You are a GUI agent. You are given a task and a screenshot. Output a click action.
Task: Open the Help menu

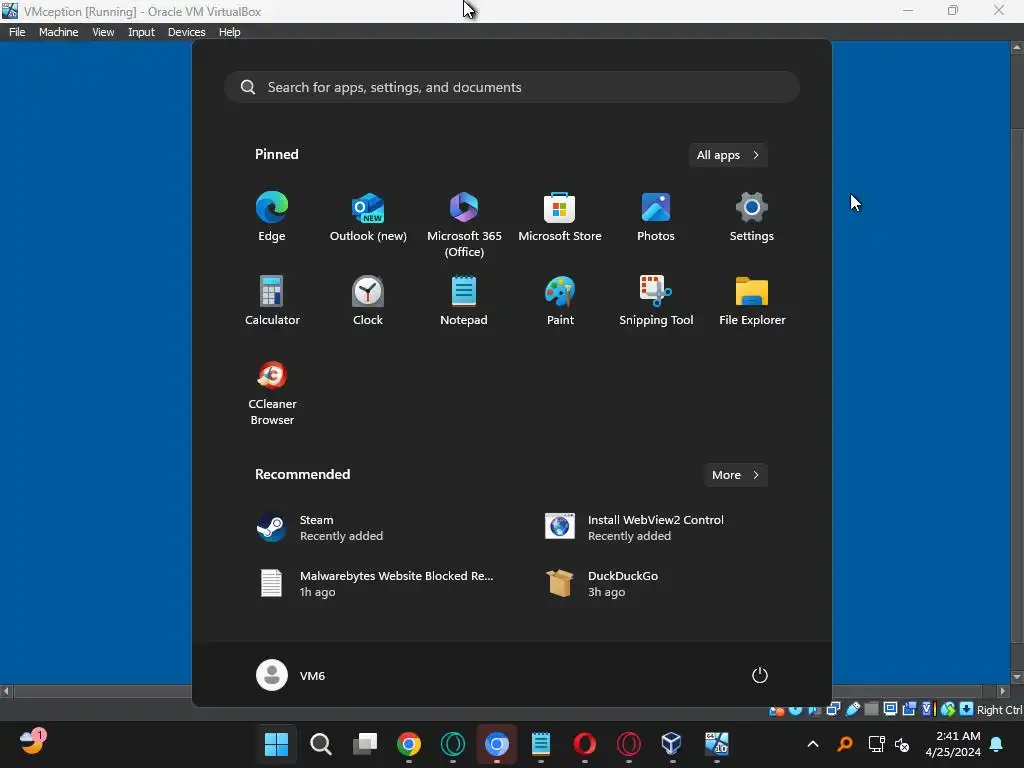[229, 32]
